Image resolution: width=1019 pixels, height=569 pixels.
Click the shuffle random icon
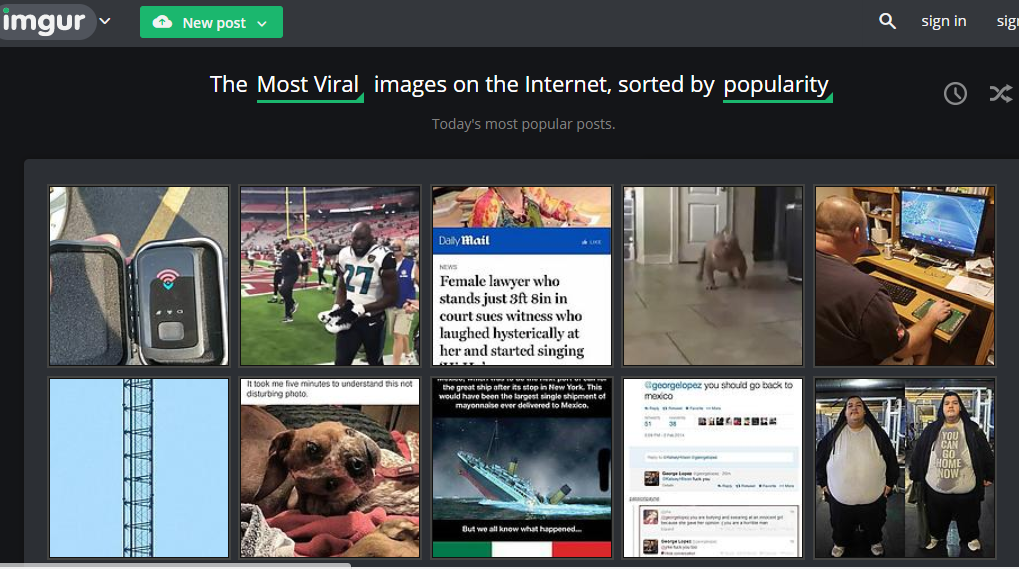tap(1001, 94)
